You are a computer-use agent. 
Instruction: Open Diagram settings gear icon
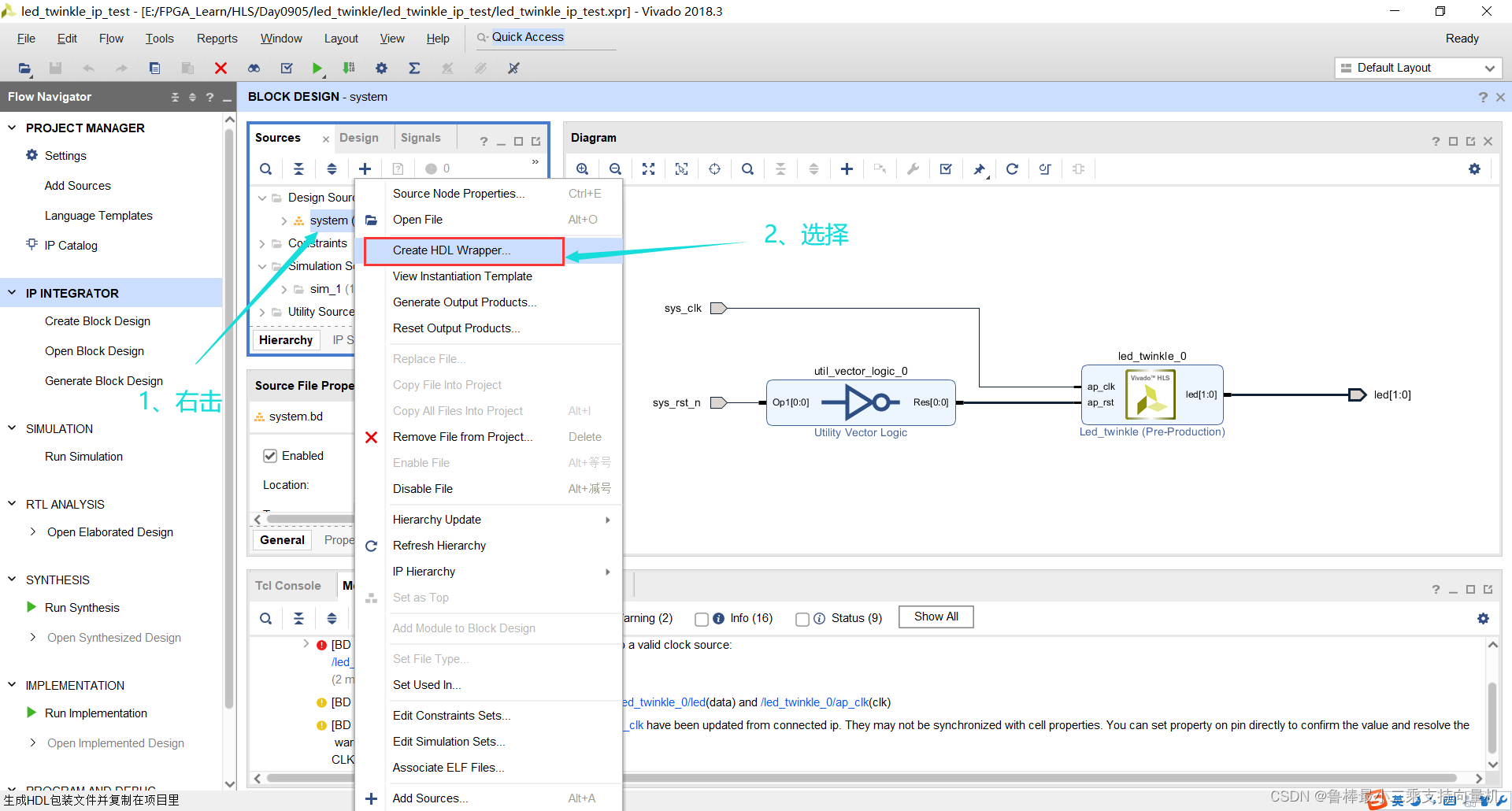click(x=1474, y=168)
